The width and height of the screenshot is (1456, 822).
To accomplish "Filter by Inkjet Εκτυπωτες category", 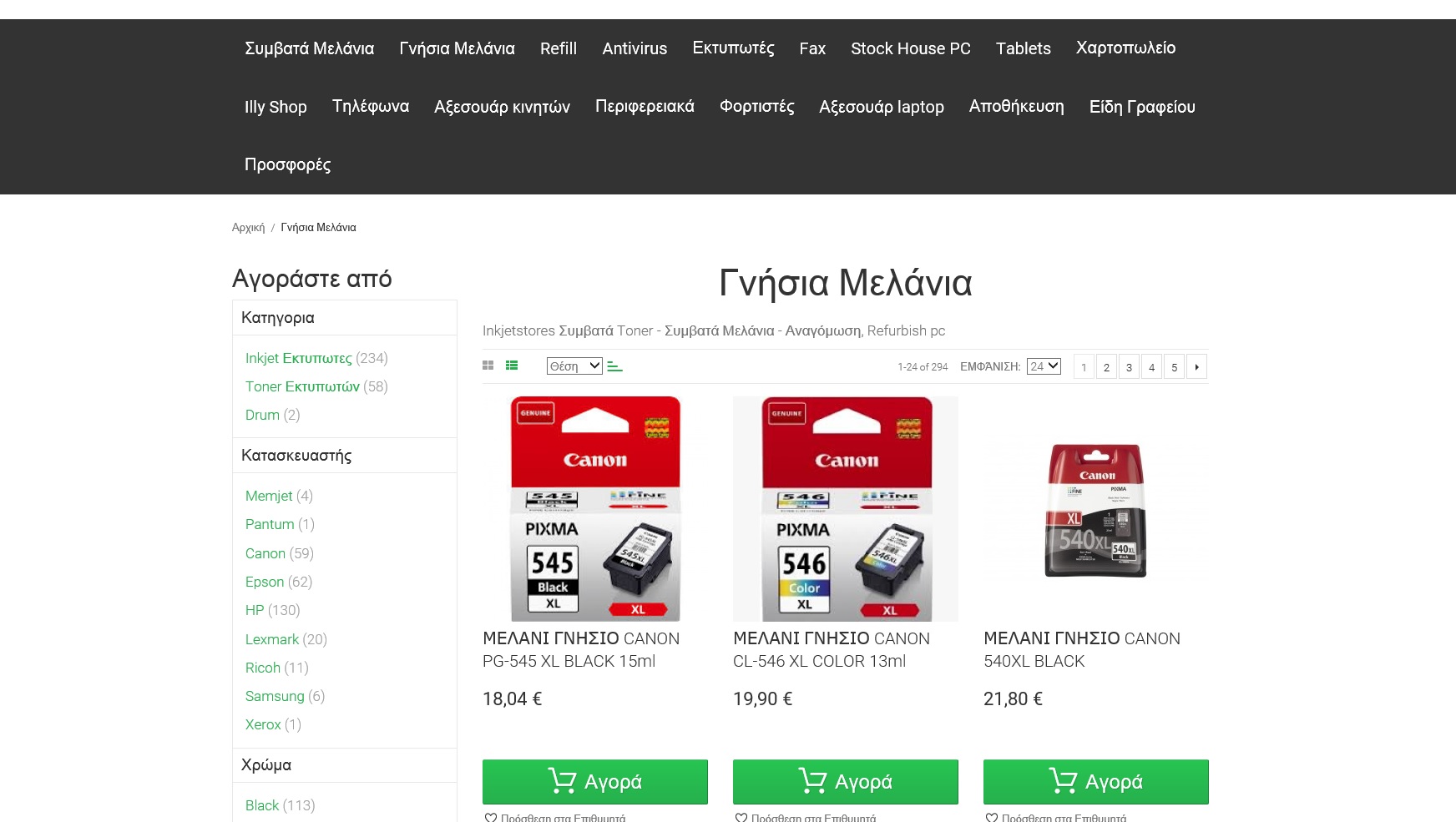I will coord(299,358).
